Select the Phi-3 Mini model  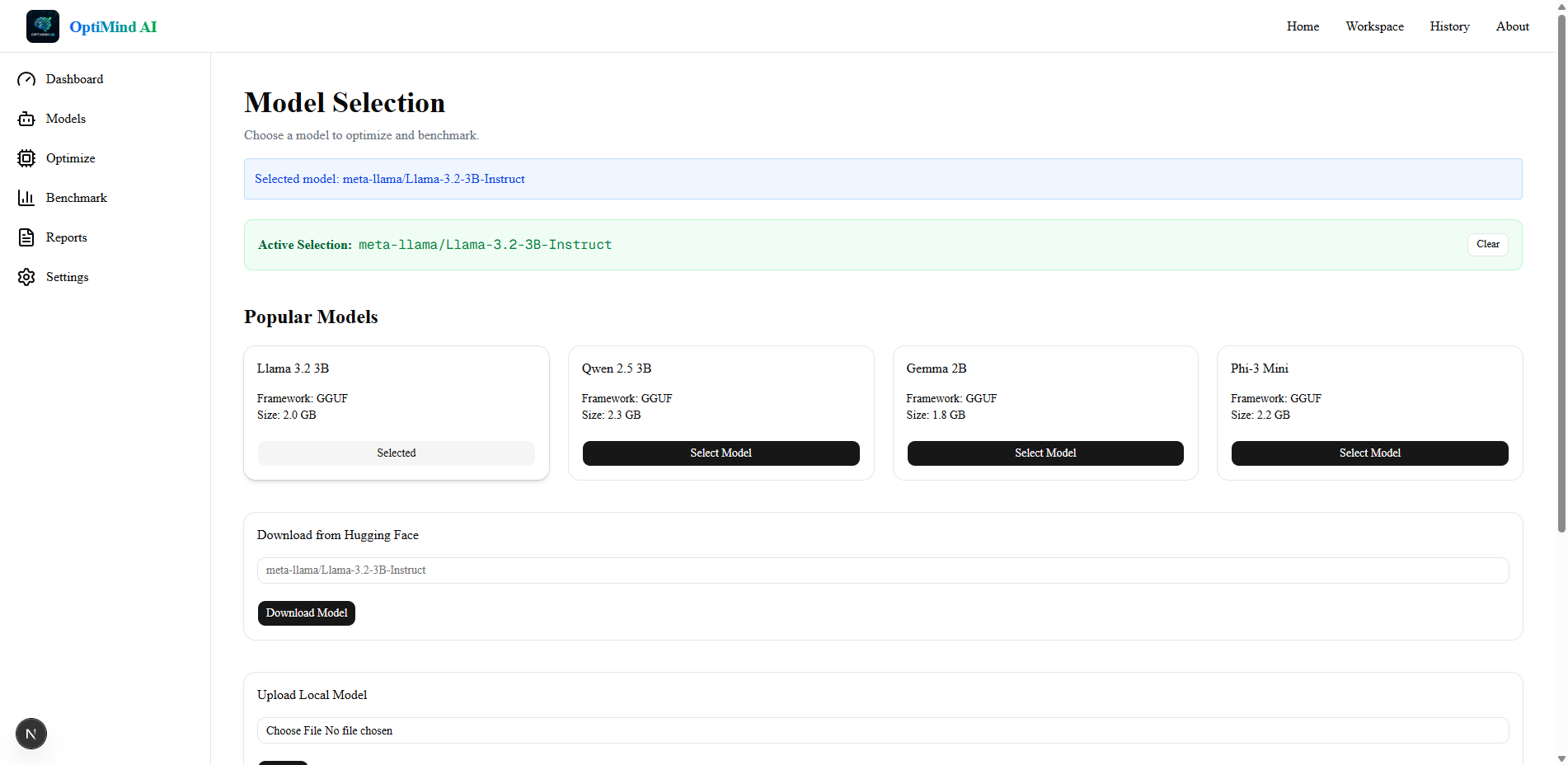tap(1369, 453)
